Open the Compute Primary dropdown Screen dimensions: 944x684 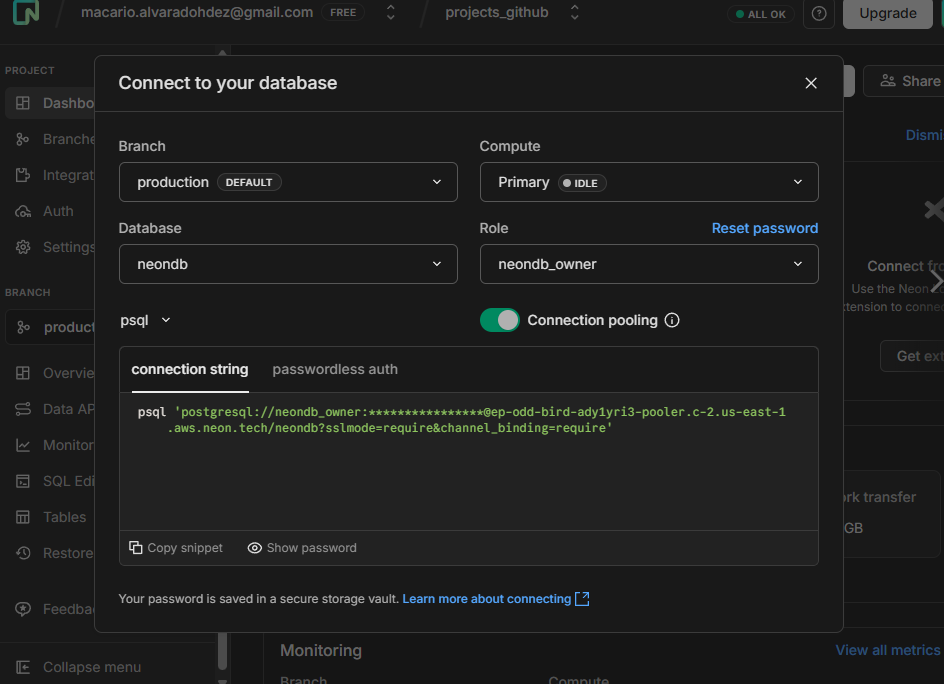pos(649,182)
